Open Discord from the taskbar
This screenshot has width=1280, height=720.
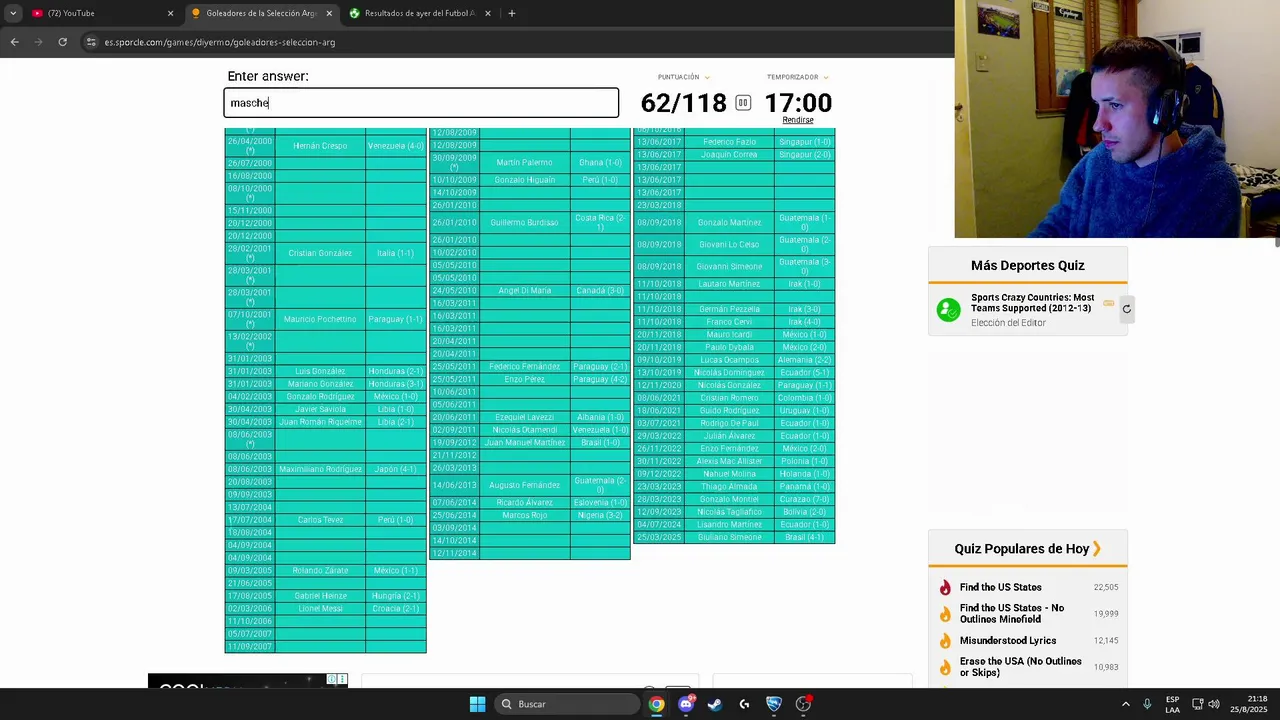(686, 704)
